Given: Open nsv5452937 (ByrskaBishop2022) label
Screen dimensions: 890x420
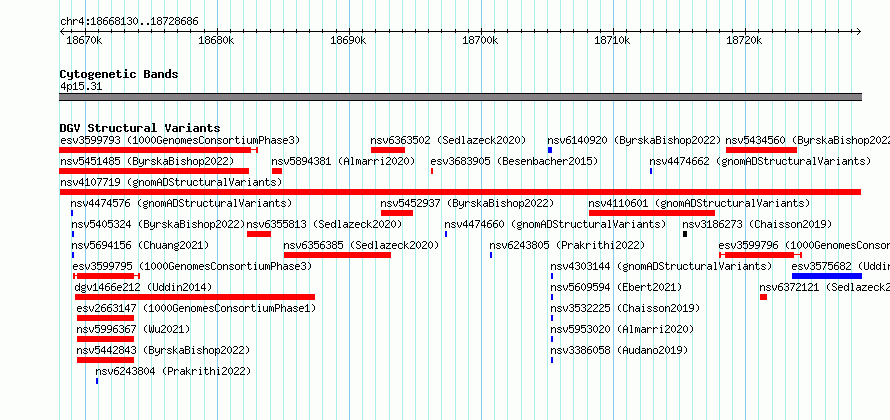Looking at the screenshot, I should point(467,203).
